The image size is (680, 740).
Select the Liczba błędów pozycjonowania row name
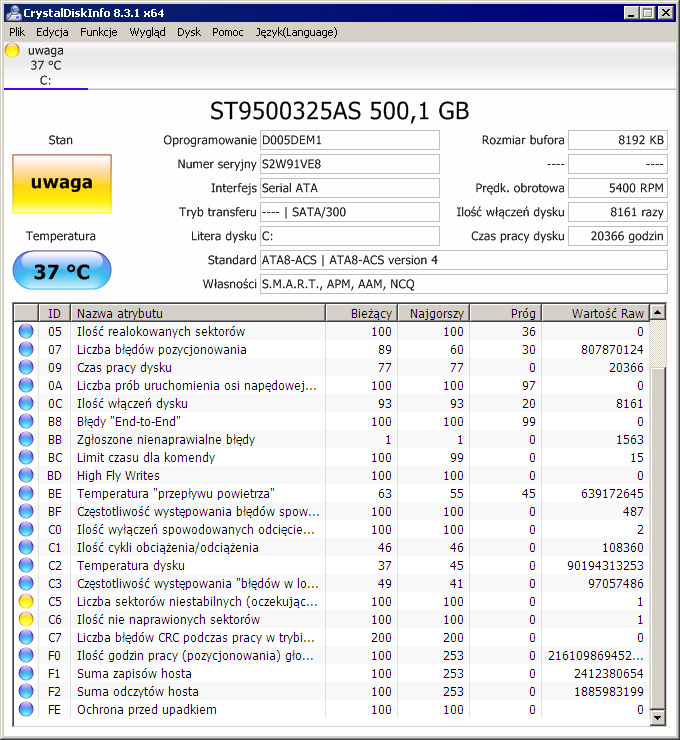coord(161,350)
